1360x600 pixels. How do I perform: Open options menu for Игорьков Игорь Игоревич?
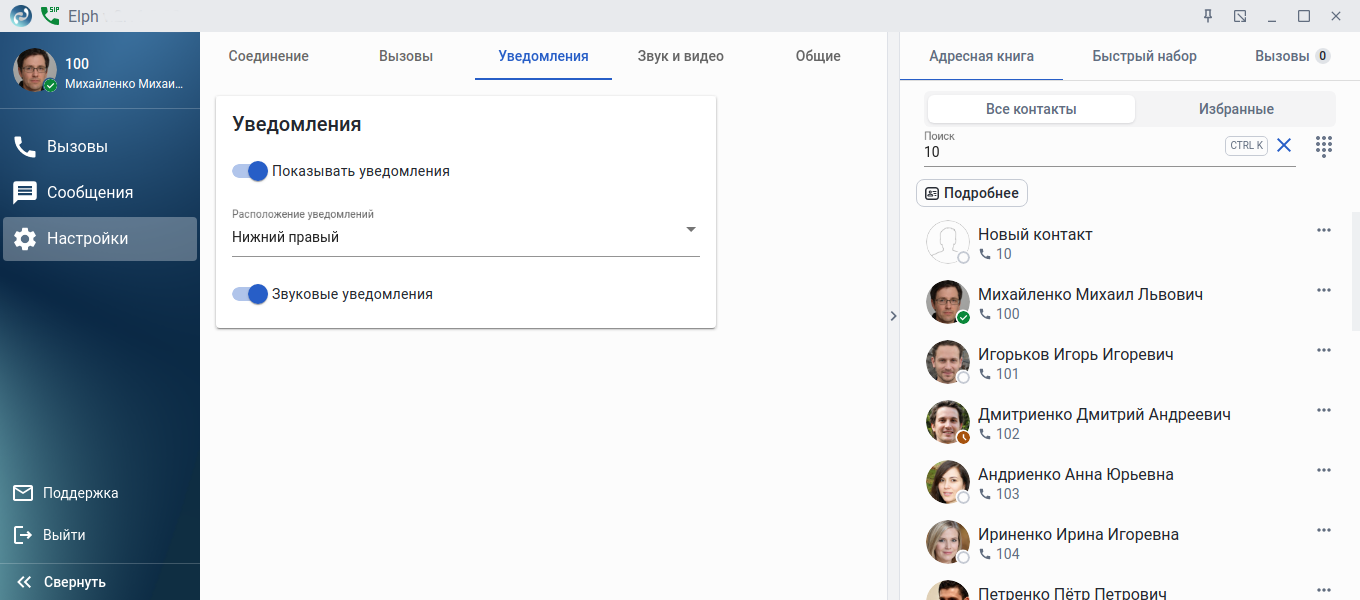tap(1324, 350)
